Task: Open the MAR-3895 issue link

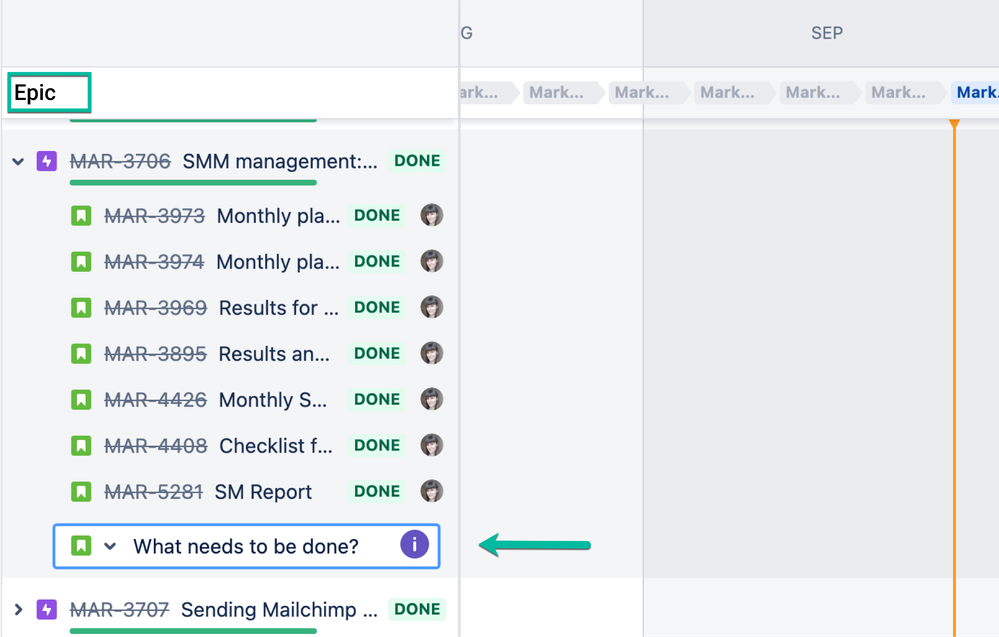Action: click(x=155, y=354)
